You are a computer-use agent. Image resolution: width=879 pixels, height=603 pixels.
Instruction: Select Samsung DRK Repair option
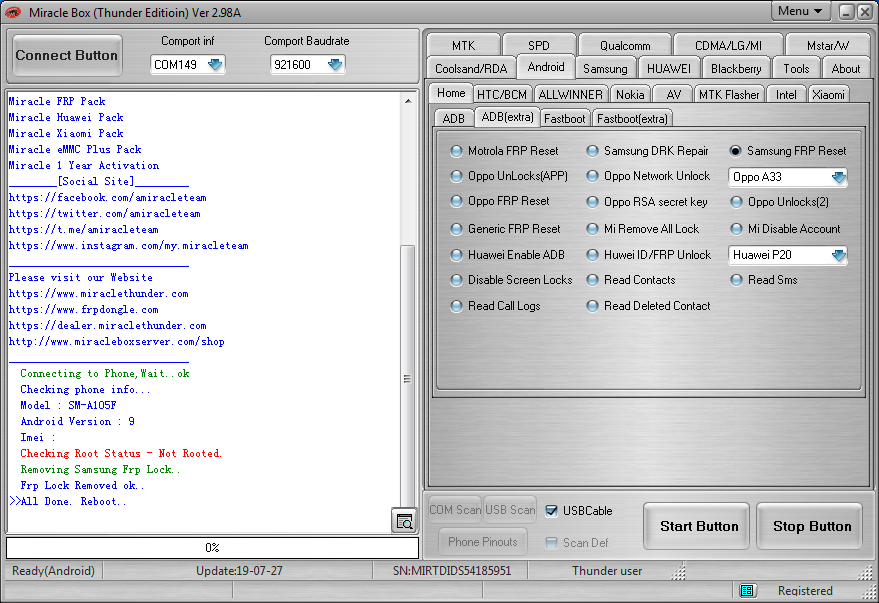tap(592, 151)
